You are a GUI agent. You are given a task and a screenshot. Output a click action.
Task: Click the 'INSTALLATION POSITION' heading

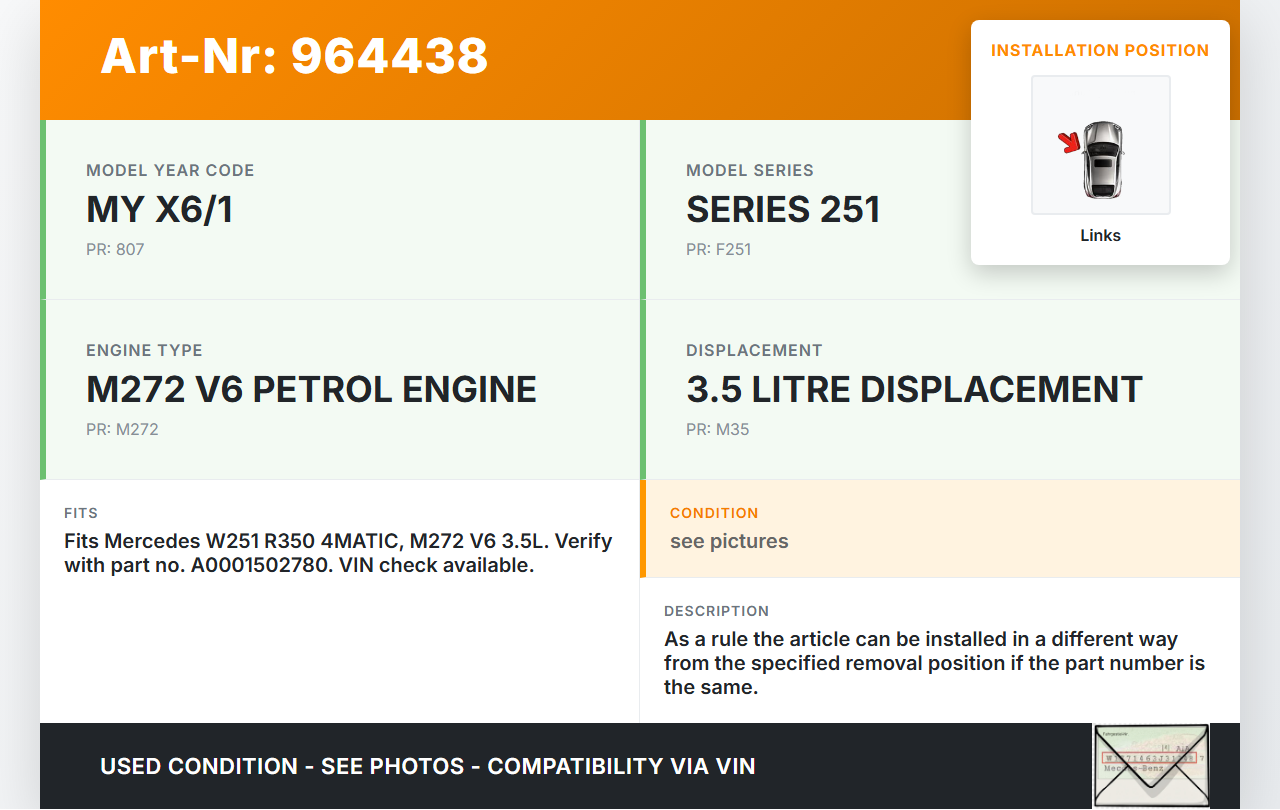pyautogui.click(x=1099, y=50)
